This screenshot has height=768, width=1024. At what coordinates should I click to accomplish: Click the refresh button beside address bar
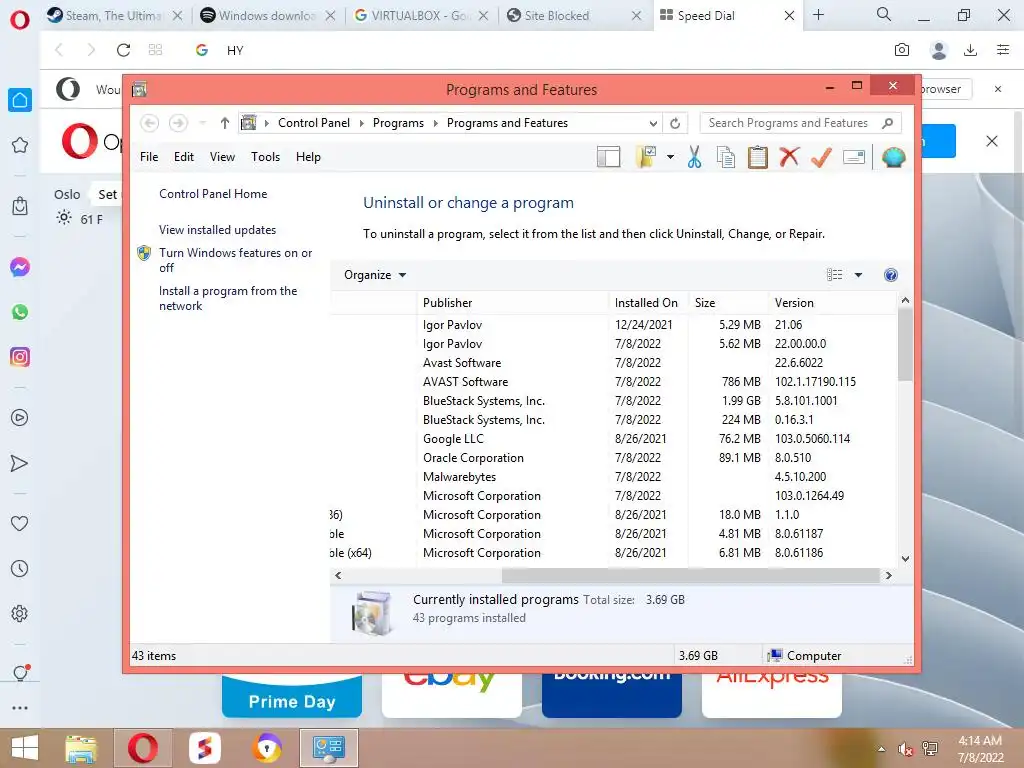(675, 123)
